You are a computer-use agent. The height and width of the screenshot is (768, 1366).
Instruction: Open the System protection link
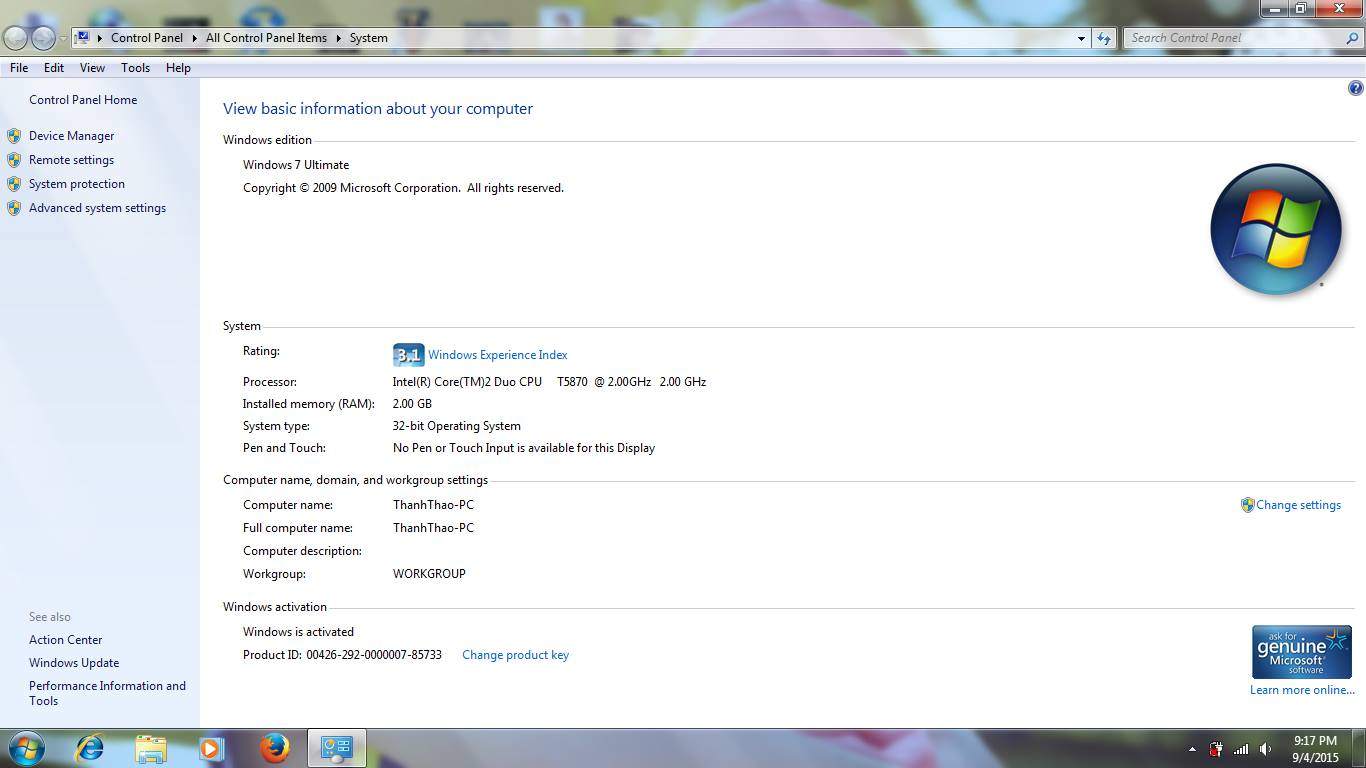click(x=77, y=184)
